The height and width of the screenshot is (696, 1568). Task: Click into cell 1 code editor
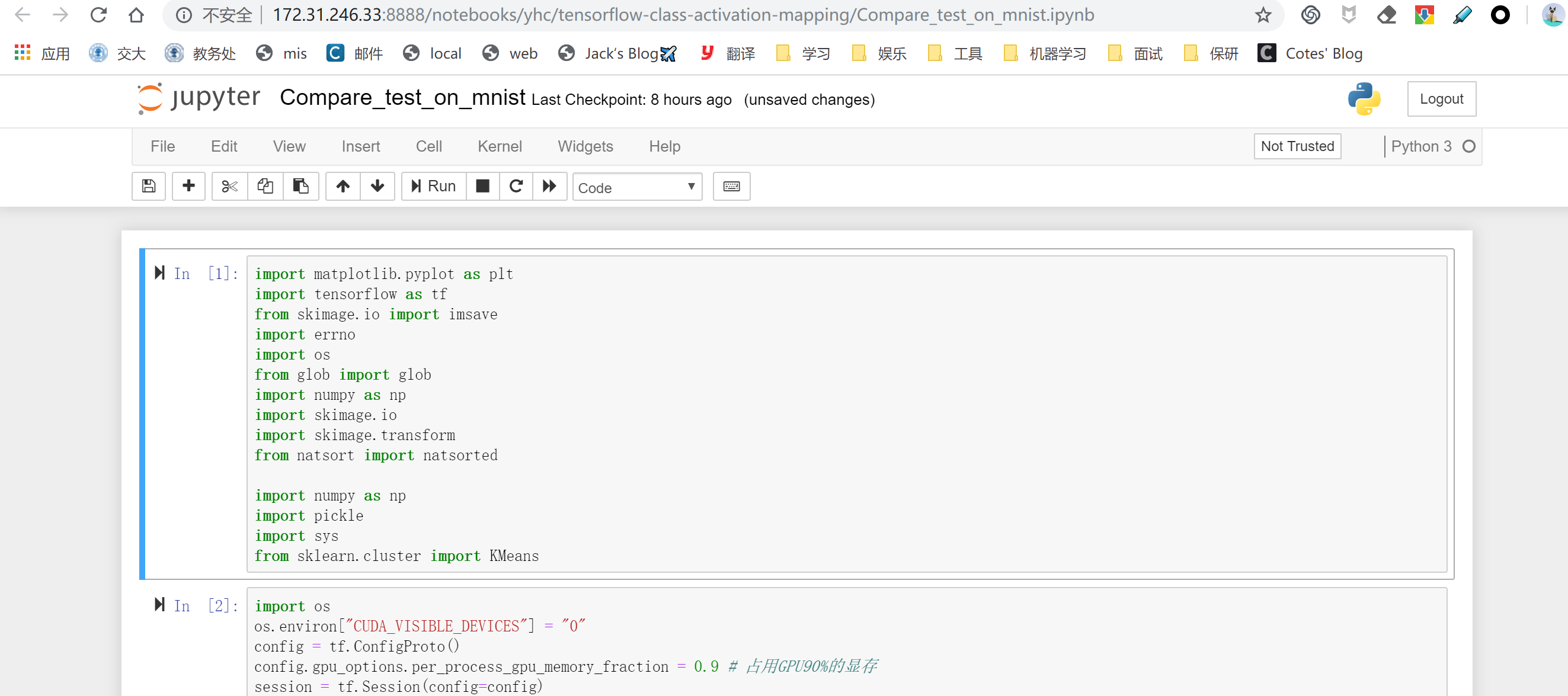coord(846,413)
